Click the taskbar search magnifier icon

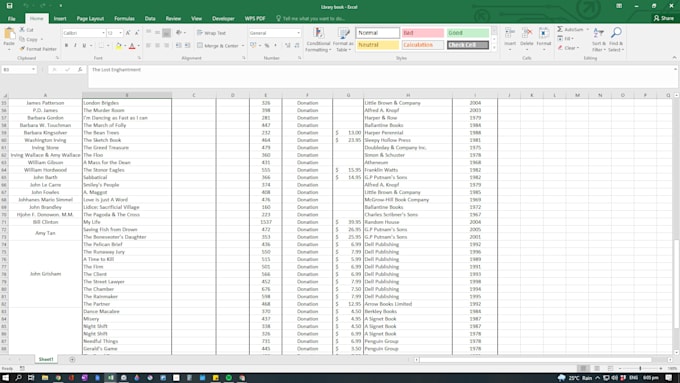pos(18,378)
